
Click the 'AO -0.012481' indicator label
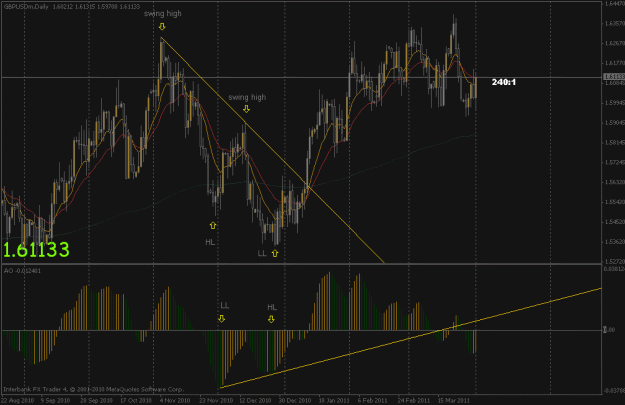(x=22, y=271)
